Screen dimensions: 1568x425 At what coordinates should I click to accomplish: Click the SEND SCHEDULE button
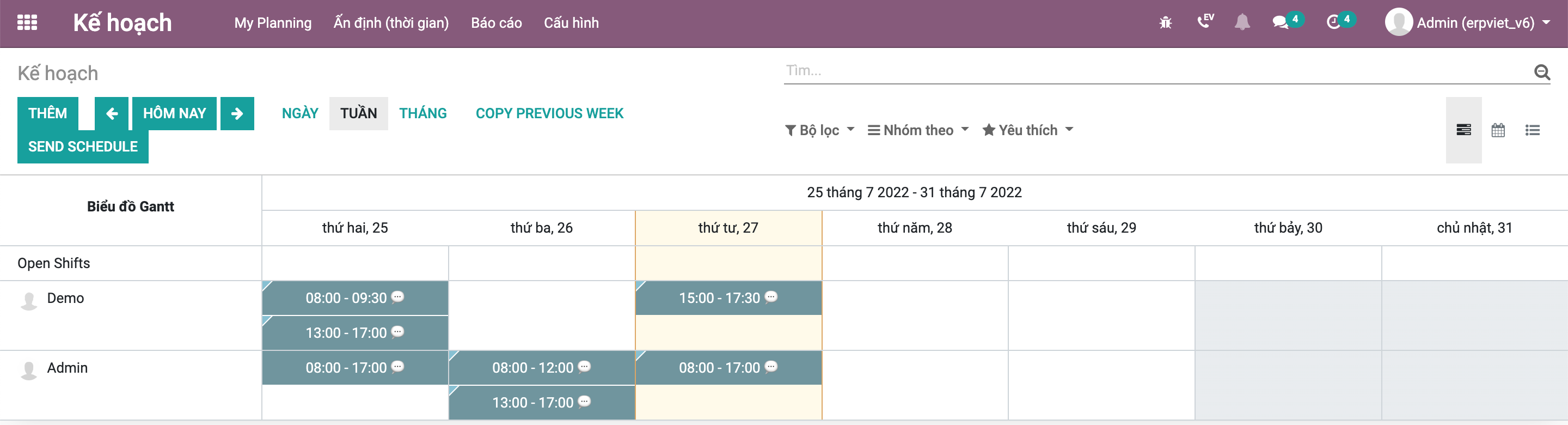pyautogui.click(x=83, y=147)
